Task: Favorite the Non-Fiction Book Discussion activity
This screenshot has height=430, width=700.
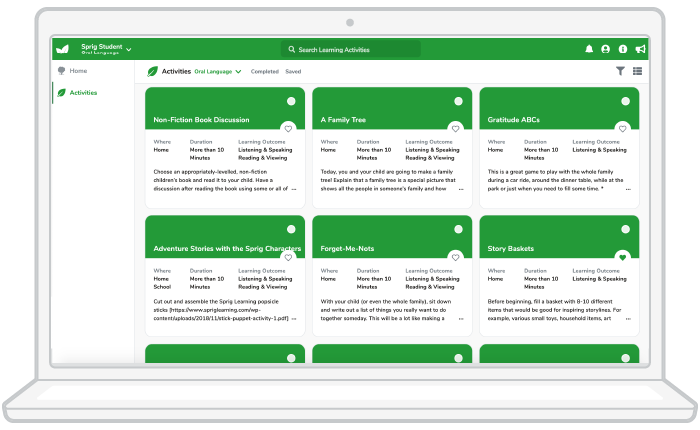Action: (x=288, y=129)
